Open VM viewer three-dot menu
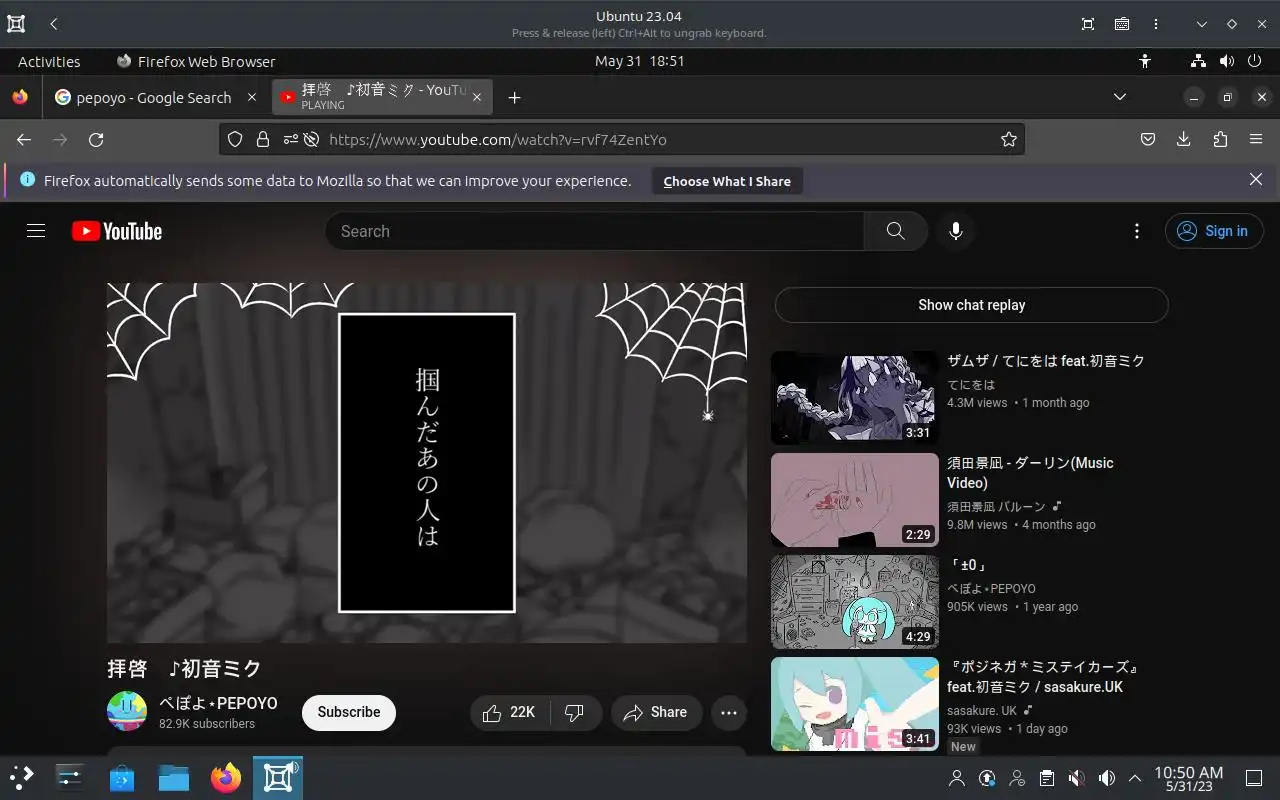This screenshot has height=800, width=1280. 1157,24
